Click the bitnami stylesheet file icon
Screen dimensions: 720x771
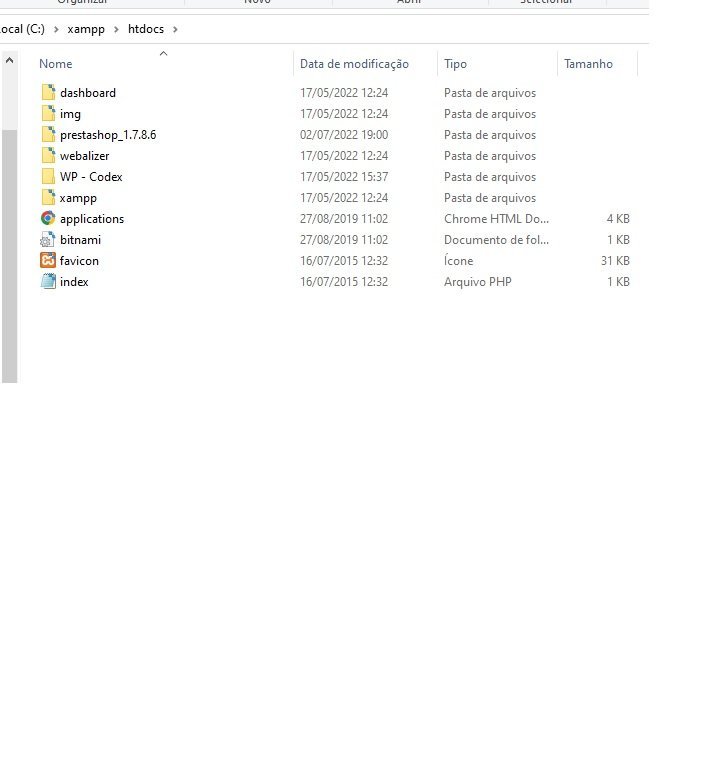pyautogui.click(x=48, y=239)
